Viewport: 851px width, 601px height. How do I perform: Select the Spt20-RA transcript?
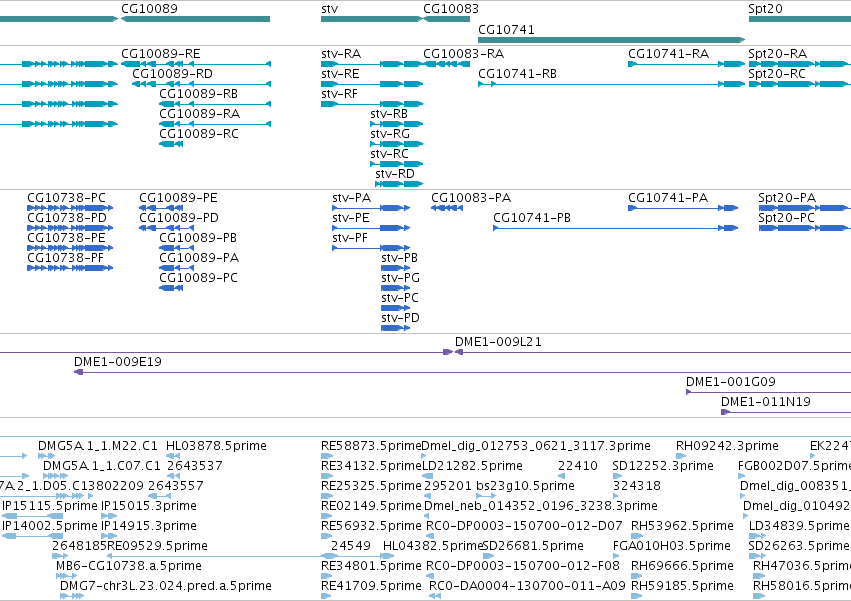799,64
